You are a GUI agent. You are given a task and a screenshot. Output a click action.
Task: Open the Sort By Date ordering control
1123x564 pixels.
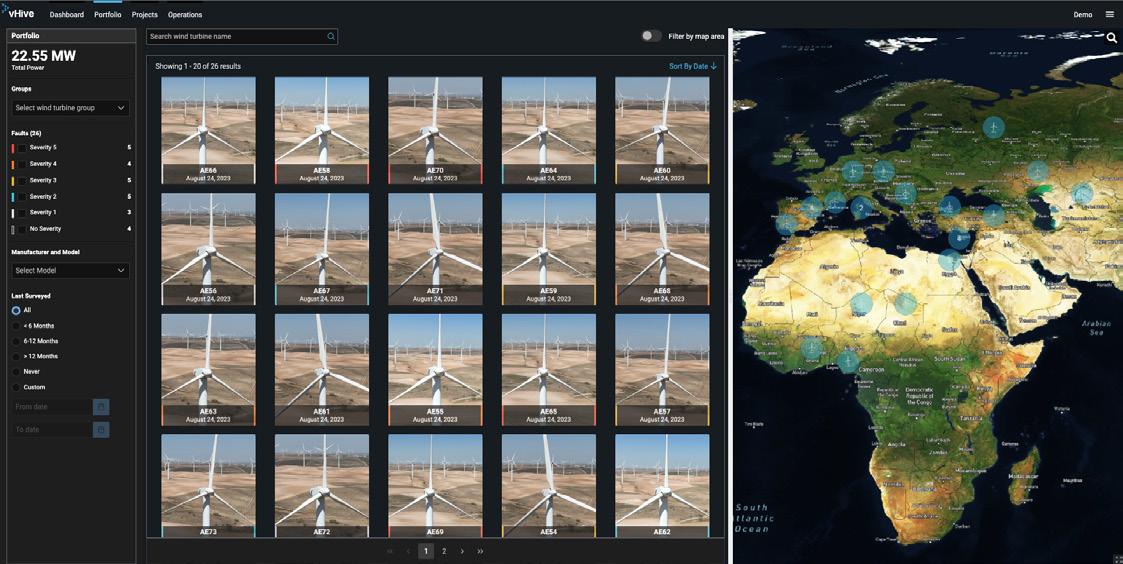(693, 66)
